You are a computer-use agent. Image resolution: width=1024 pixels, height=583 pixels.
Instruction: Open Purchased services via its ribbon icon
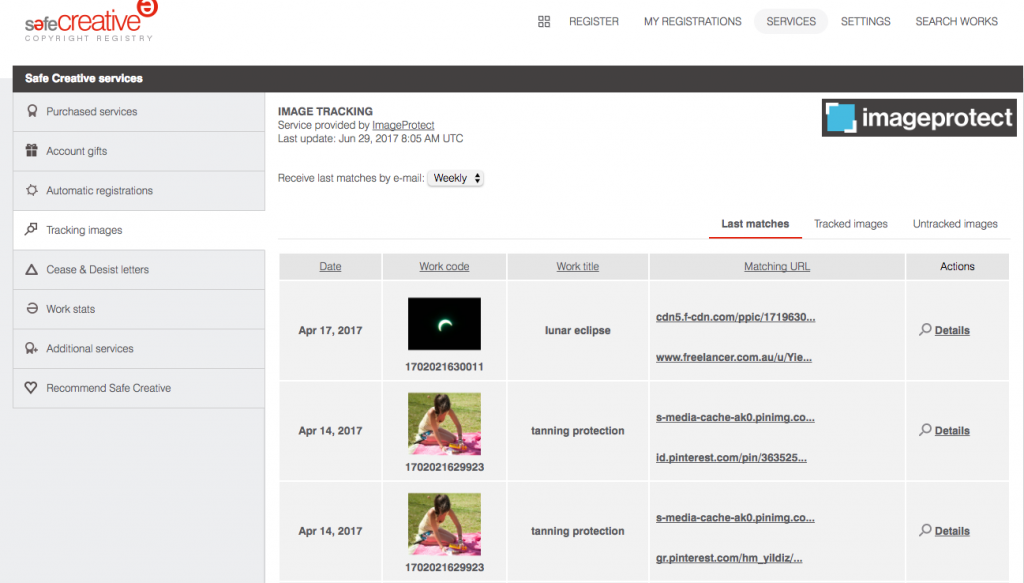(x=32, y=112)
